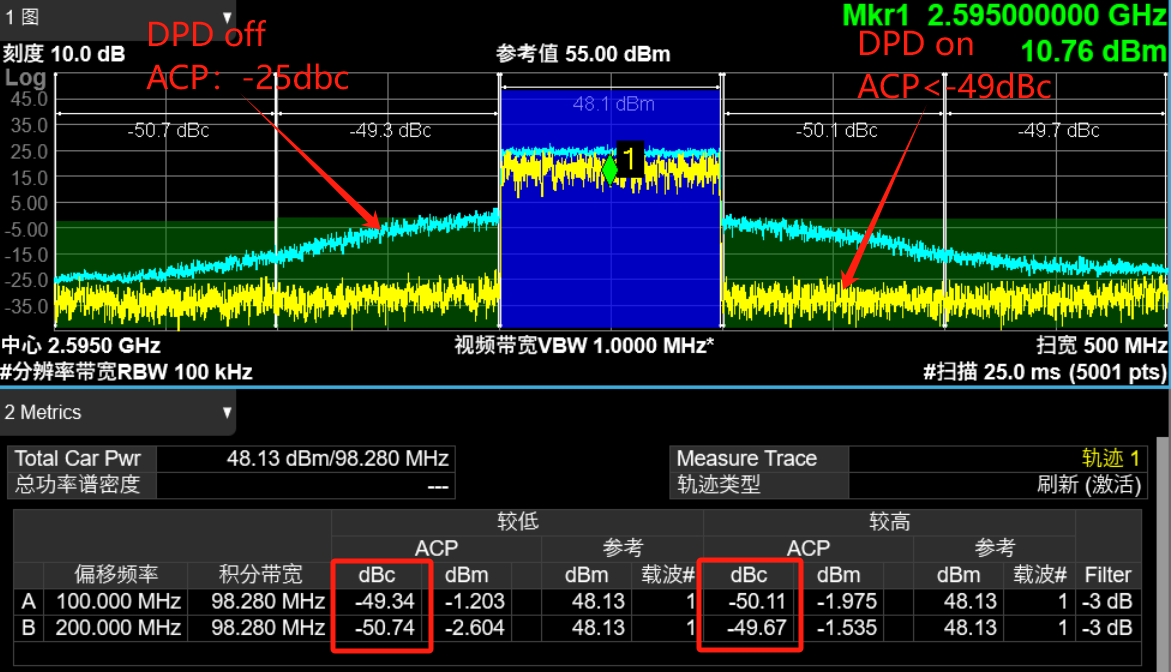Select the 刻度 10.0 dB scale setting
The height and width of the screenshot is (672, 1171).
pos(64,54)
